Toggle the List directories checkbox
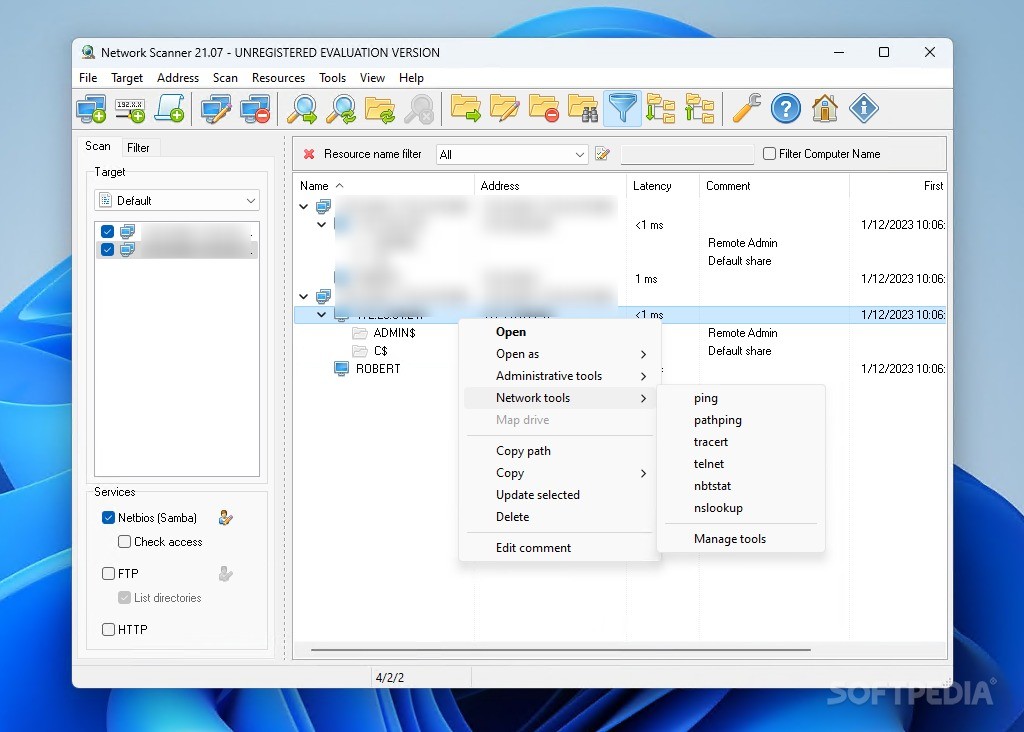This screenshot has width=1024, height=732. click(x=124, y=597)
